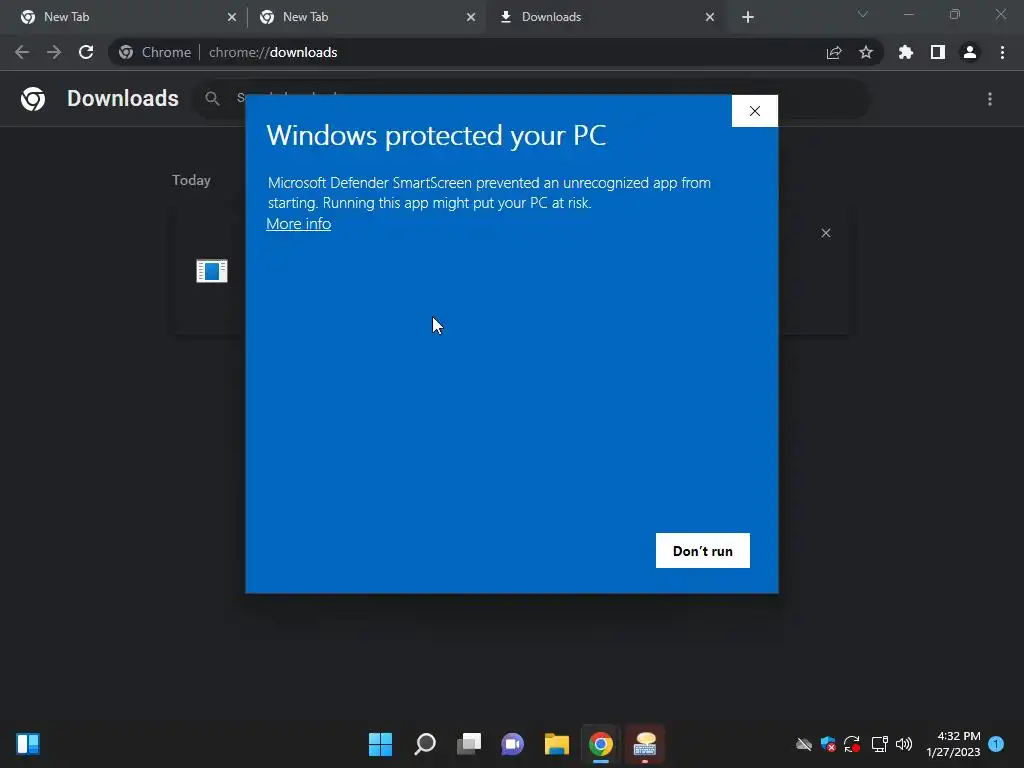
Task: Open the Chrome profile avatar
Action: (970, 52)
